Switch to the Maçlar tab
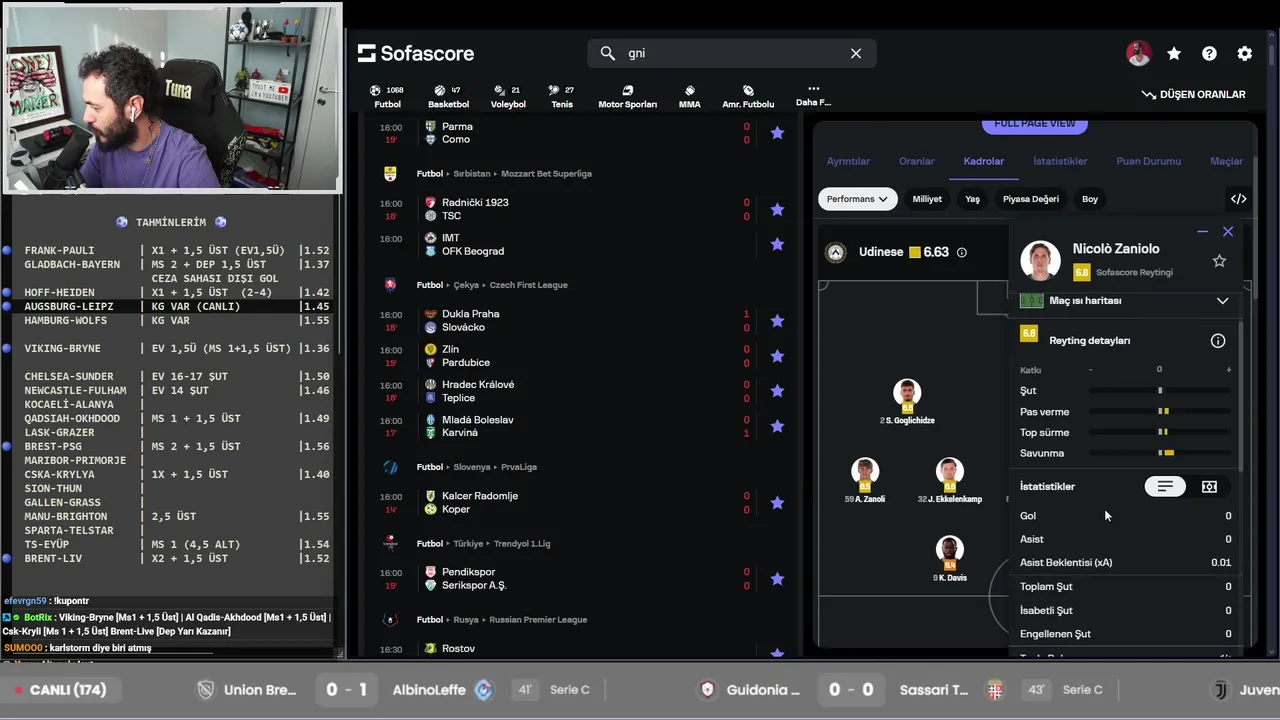The image size is (1280, 720). pyautogui.click(x=1226, y=161)
